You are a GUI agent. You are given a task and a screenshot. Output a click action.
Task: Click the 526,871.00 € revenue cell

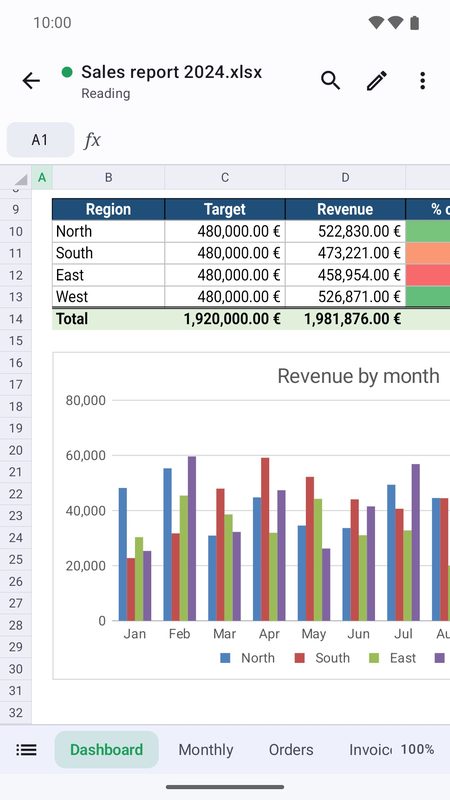pos(345,296)
